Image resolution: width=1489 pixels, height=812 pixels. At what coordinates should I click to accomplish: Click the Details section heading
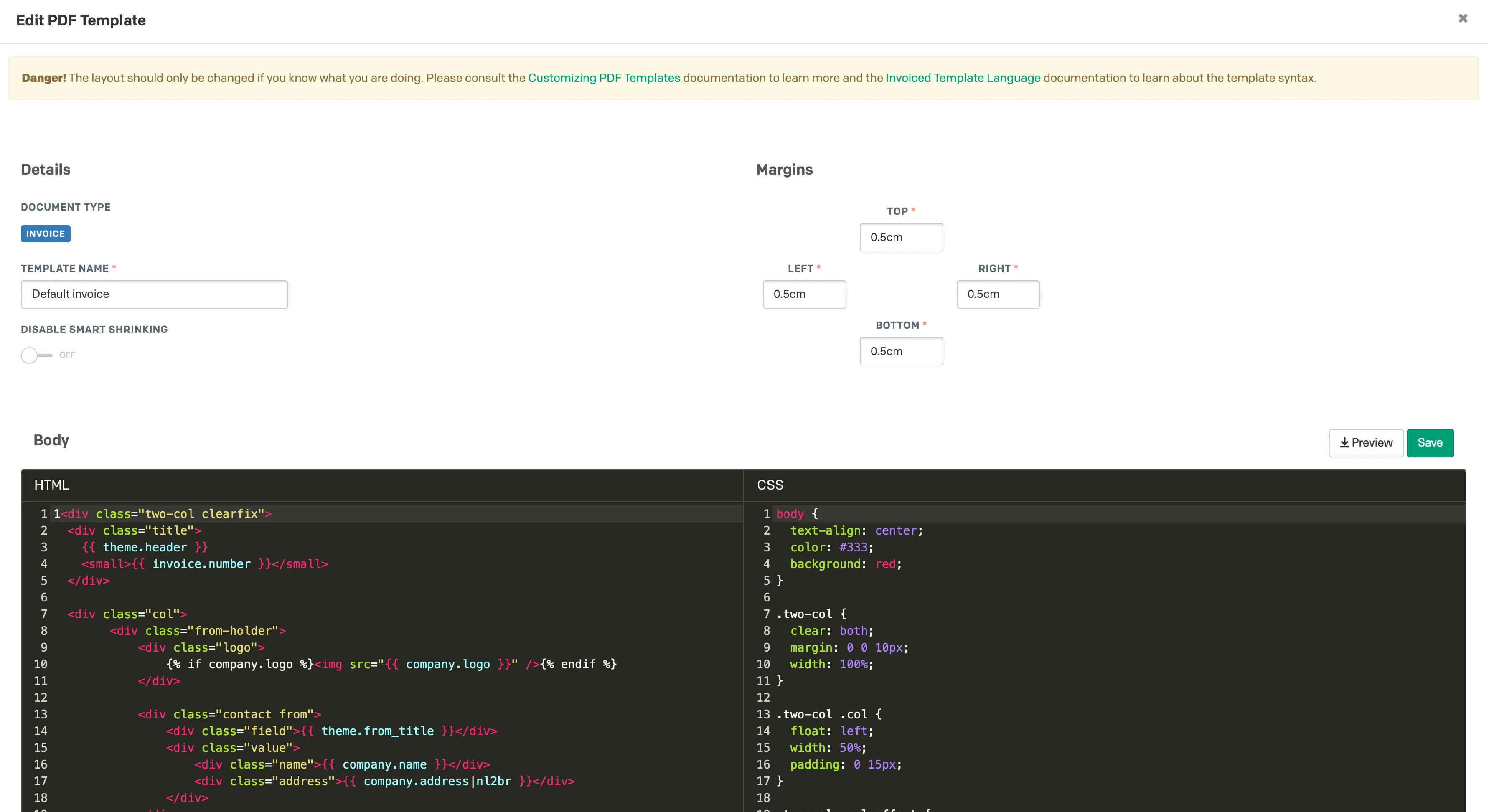click(46, 169)
